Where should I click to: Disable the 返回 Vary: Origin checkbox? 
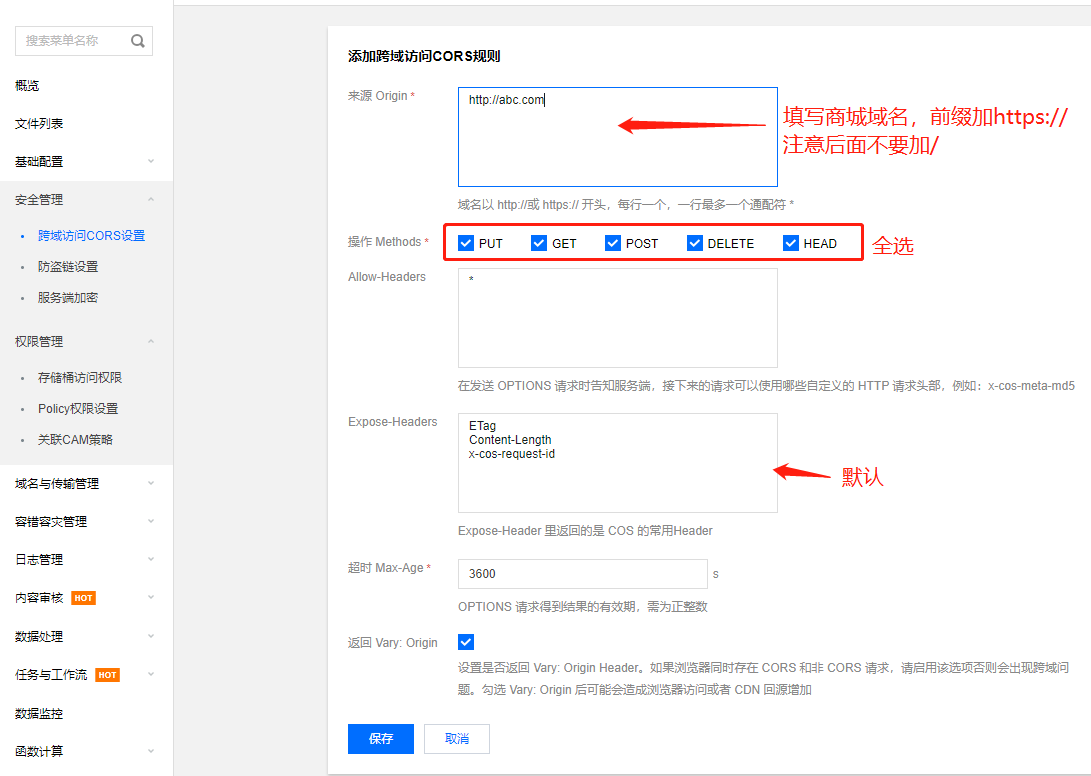[x=466, y=642]
